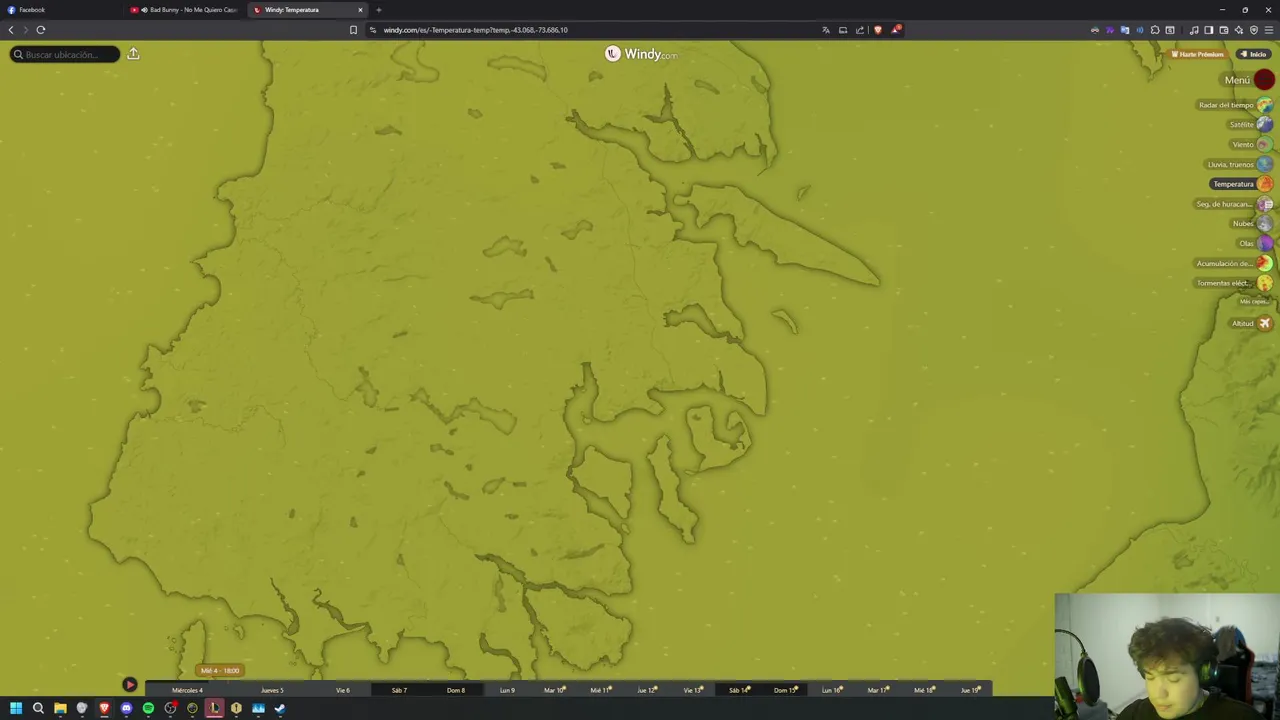Jump timeline to Mié 11
This screenshot has width=1280, height=720.
pyautogui.click(x=600, y=690)
